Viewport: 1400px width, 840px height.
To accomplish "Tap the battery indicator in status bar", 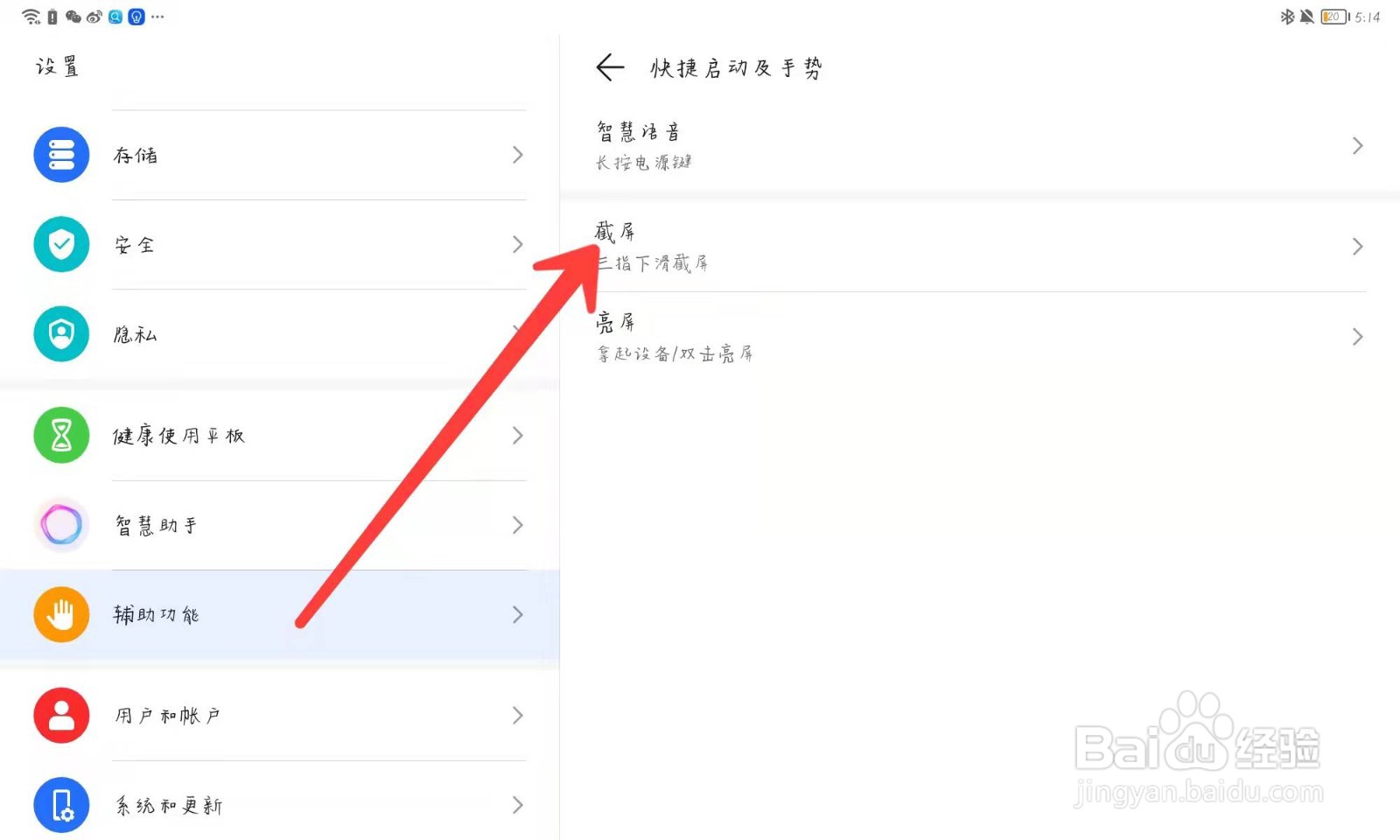I will [x=1335, y=17].
